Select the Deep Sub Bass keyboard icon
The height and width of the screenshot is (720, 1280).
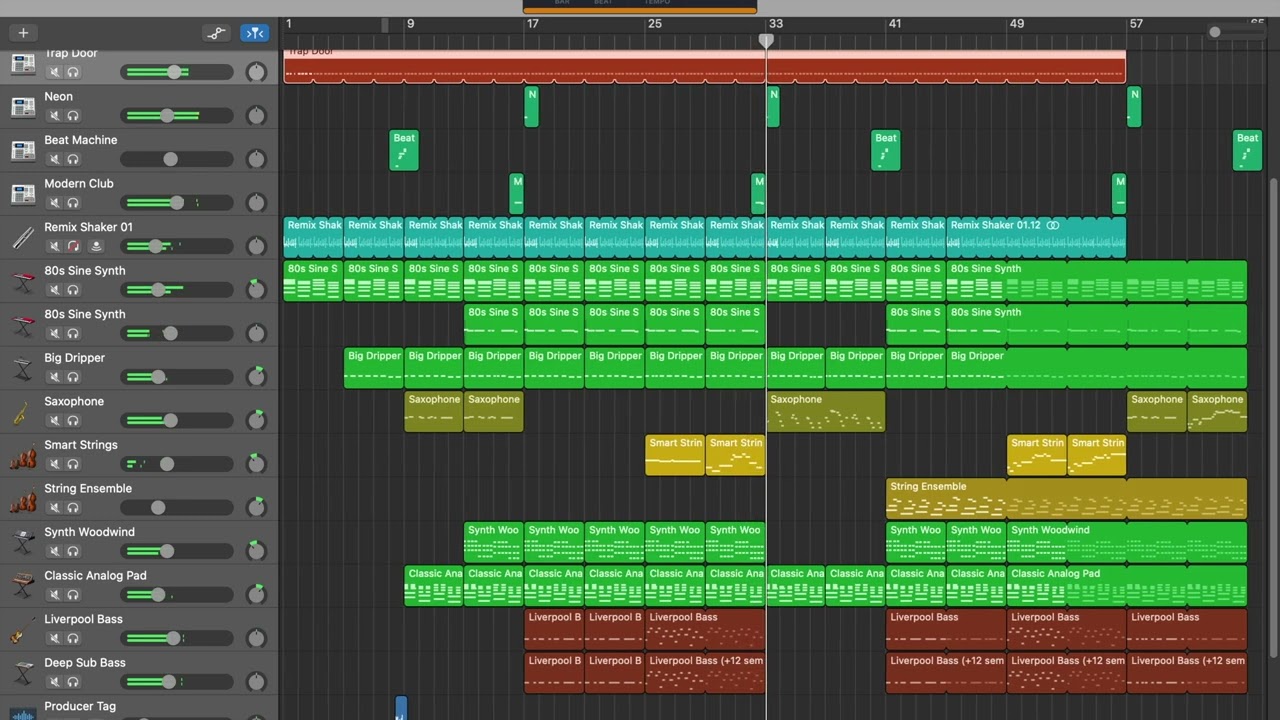[x=23, y=673]
